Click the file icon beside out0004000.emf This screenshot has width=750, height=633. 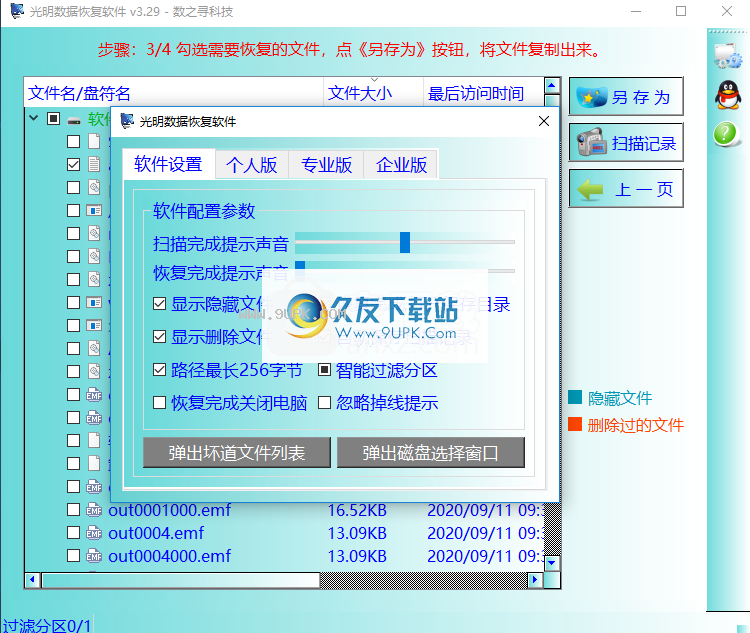pyautogui.click(x=94, y=555)
